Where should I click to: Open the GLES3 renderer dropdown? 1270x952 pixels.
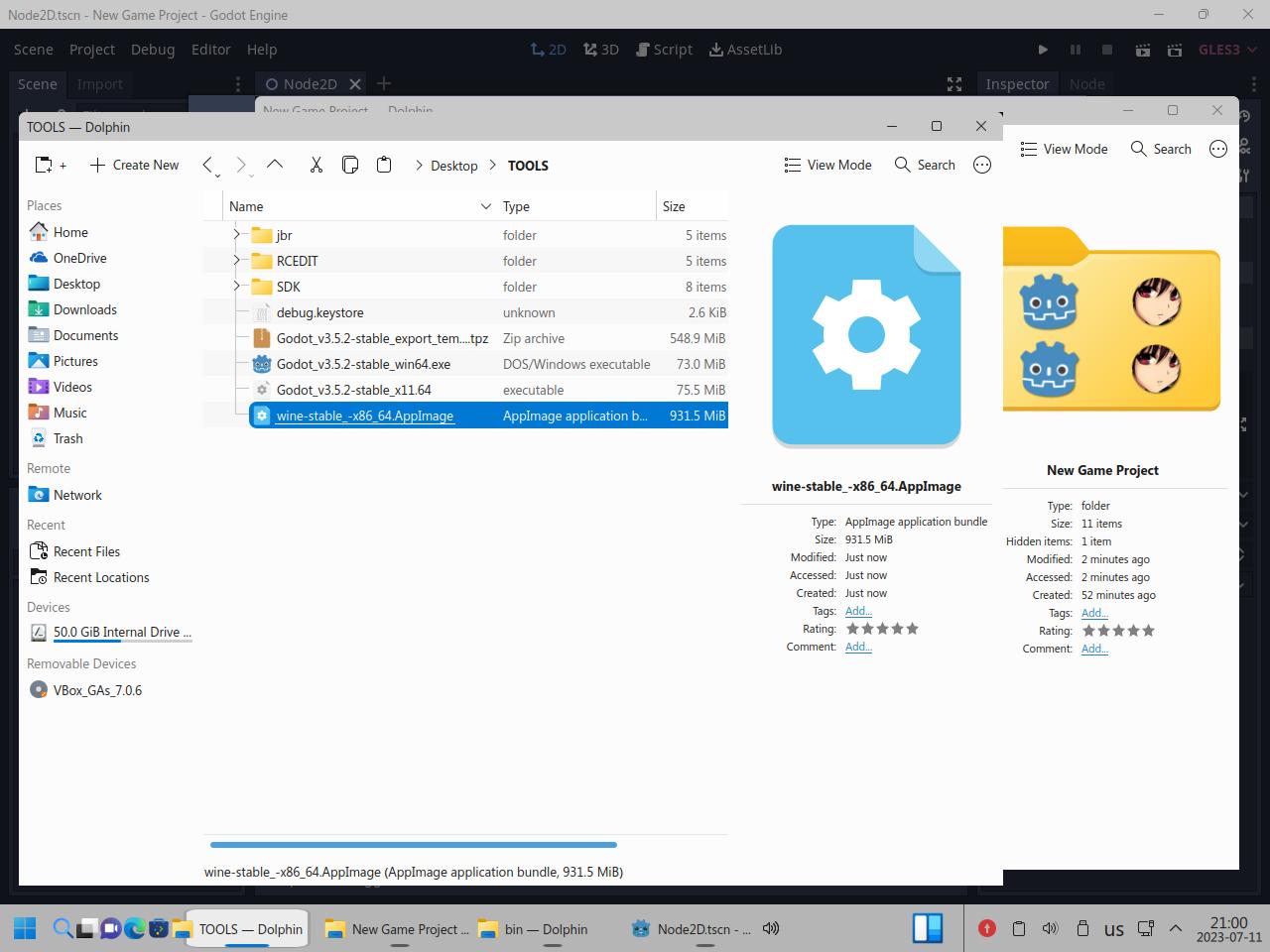pyautogui.click(x=1227, y=50)
